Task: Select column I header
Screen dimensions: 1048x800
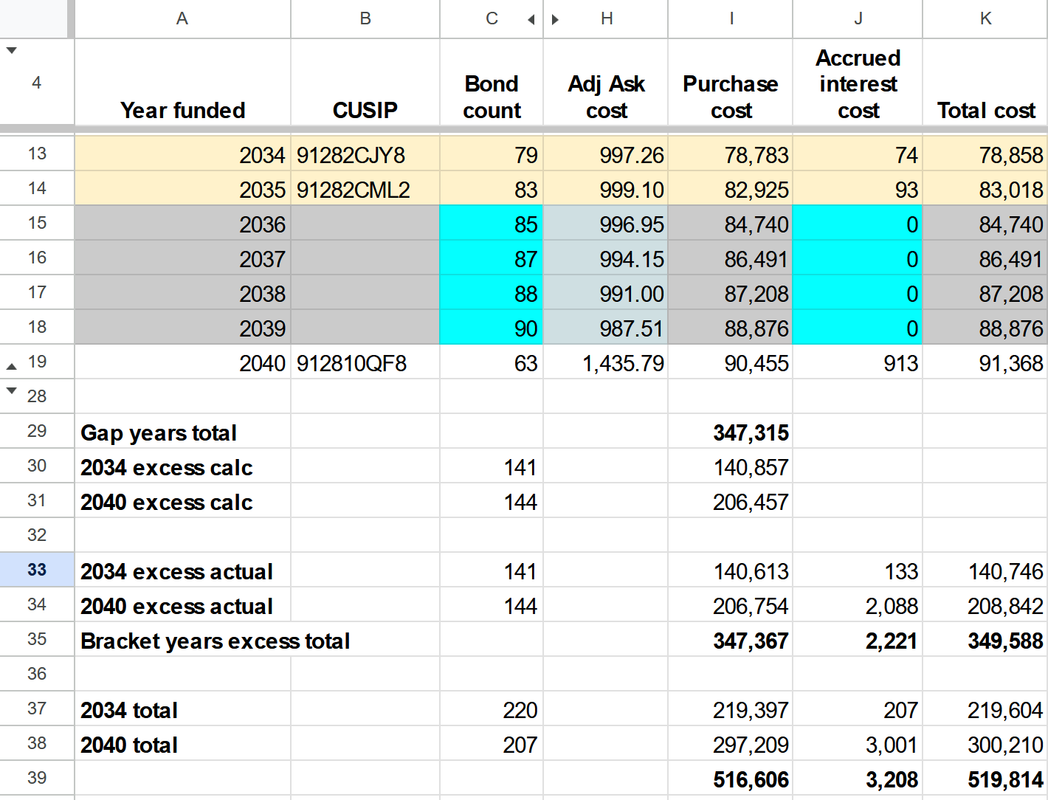Action: coord(731,19)
